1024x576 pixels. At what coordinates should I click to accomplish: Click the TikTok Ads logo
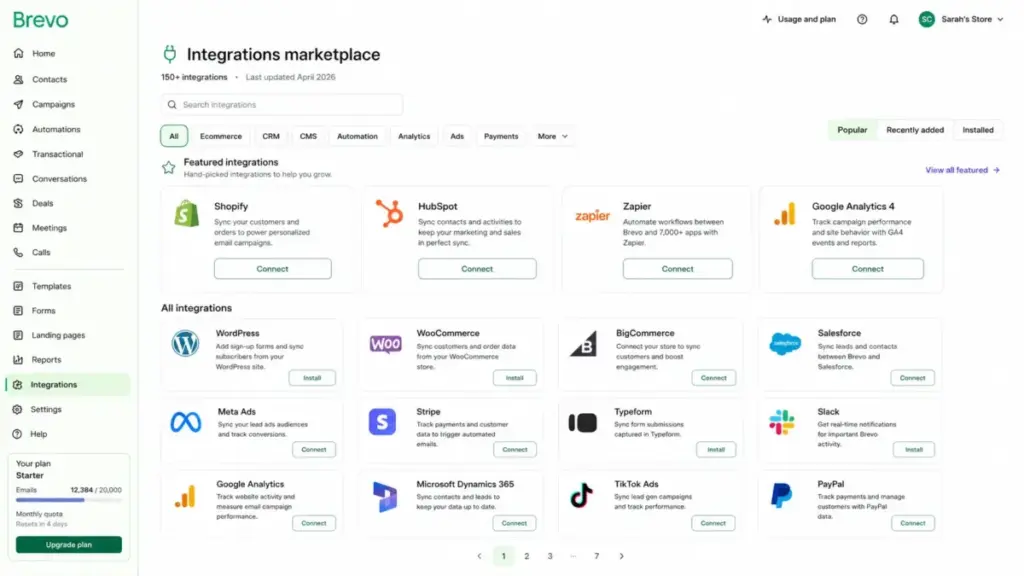(x=581, y=496)
